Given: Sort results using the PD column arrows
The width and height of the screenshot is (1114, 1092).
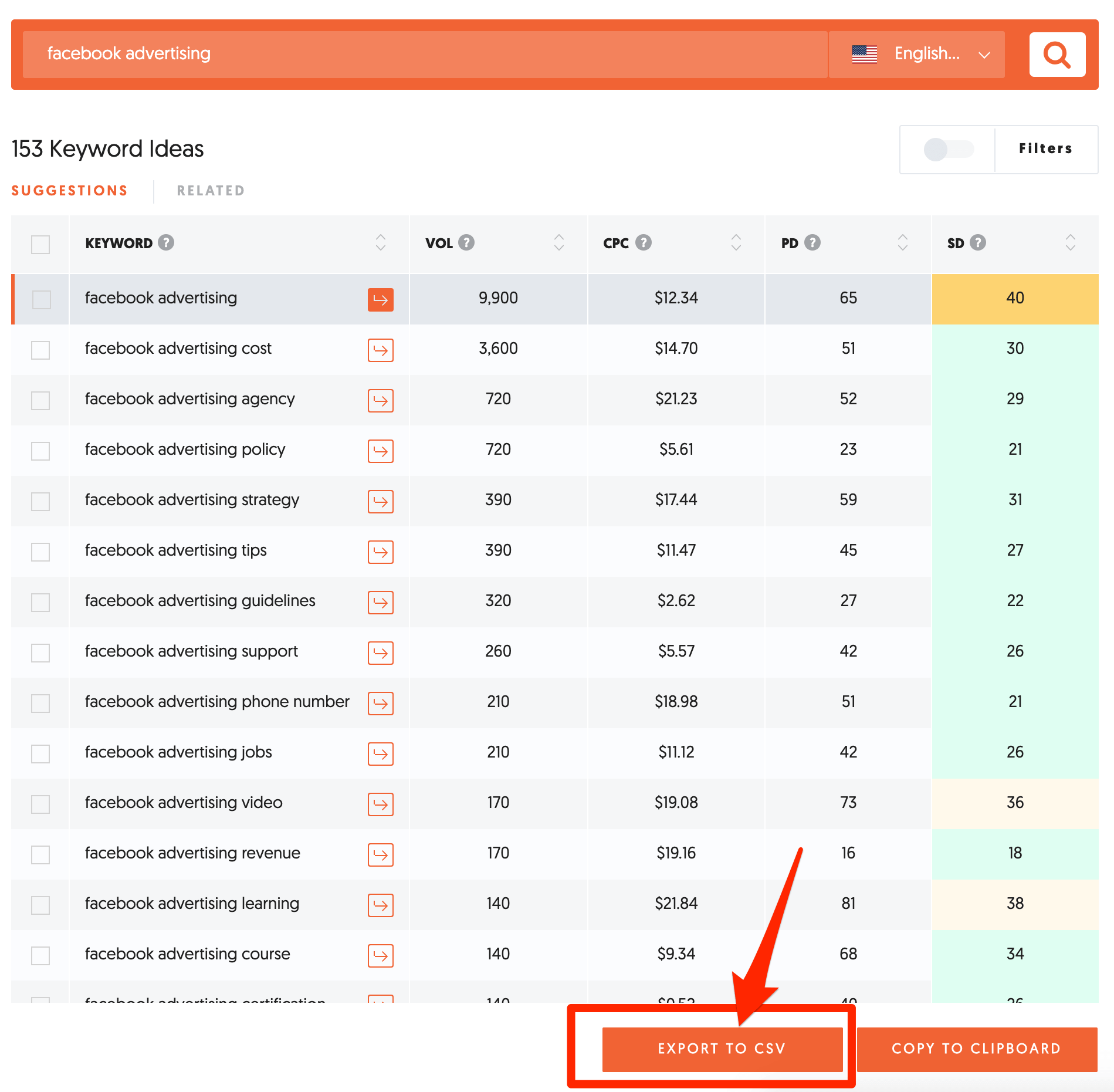Looking at the screenshot, I should pos(902,242).
